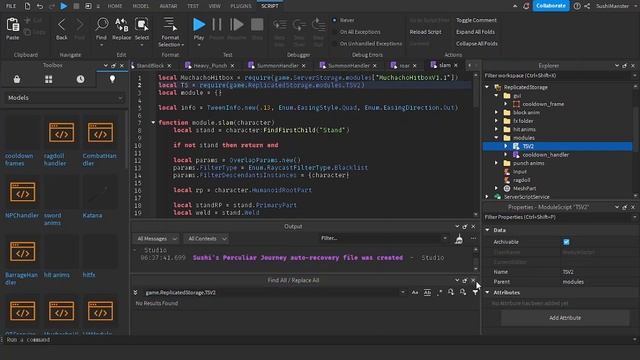Screen dimensions: 640x360
Task: Click the Output Filter input field
Action: tap(383, 238)
